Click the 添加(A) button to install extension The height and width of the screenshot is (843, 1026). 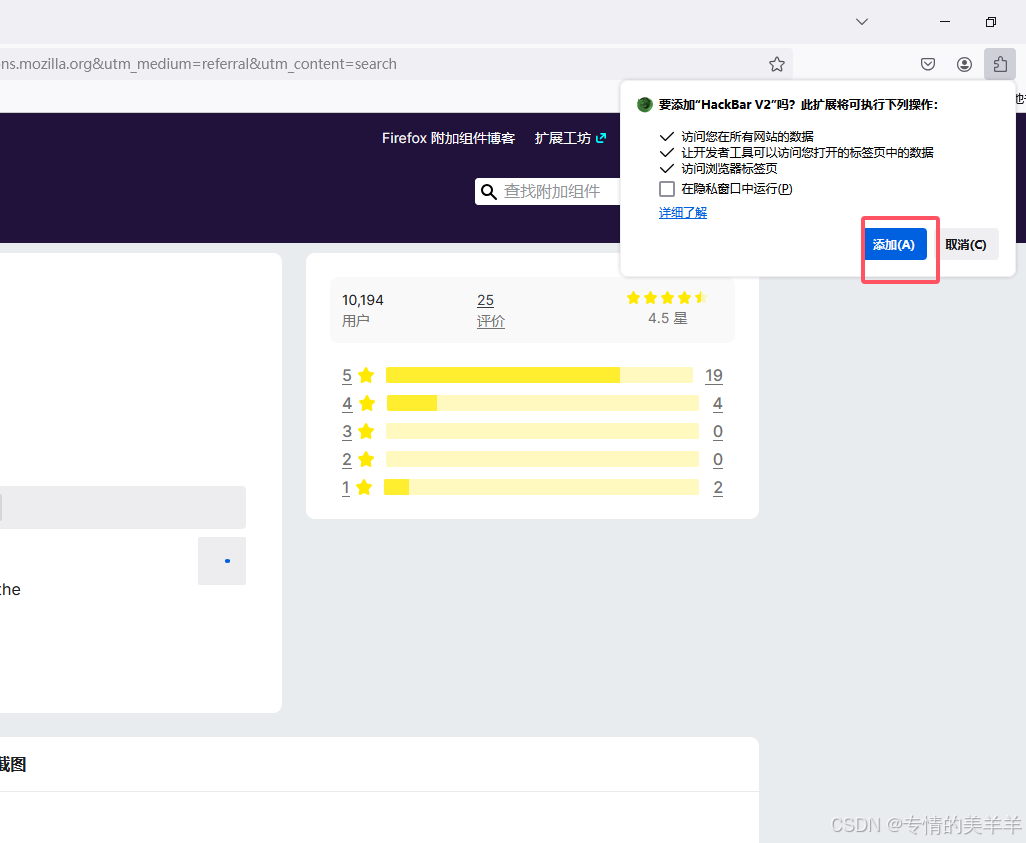point(897,244)
